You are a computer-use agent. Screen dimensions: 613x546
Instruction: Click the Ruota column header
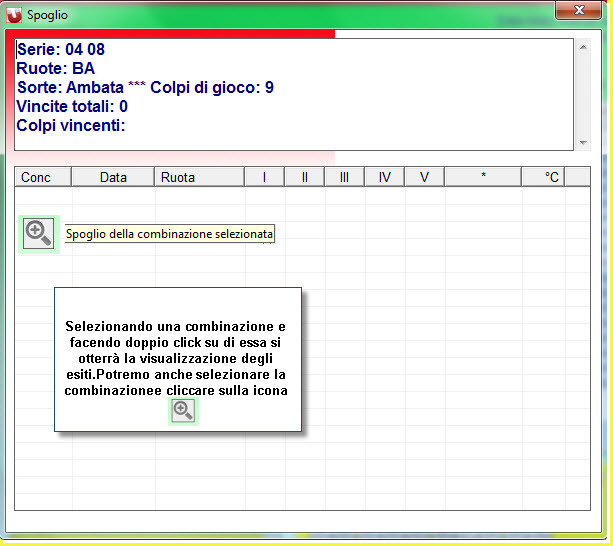click(199, 177)
